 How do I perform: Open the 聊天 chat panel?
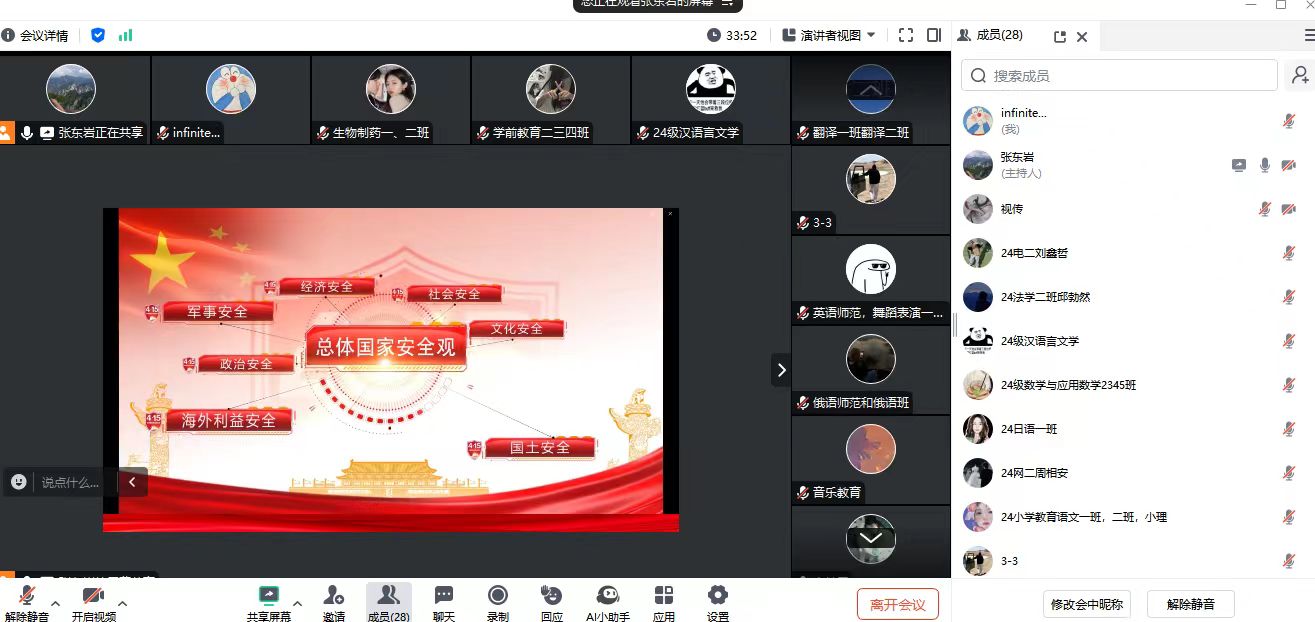444,597
